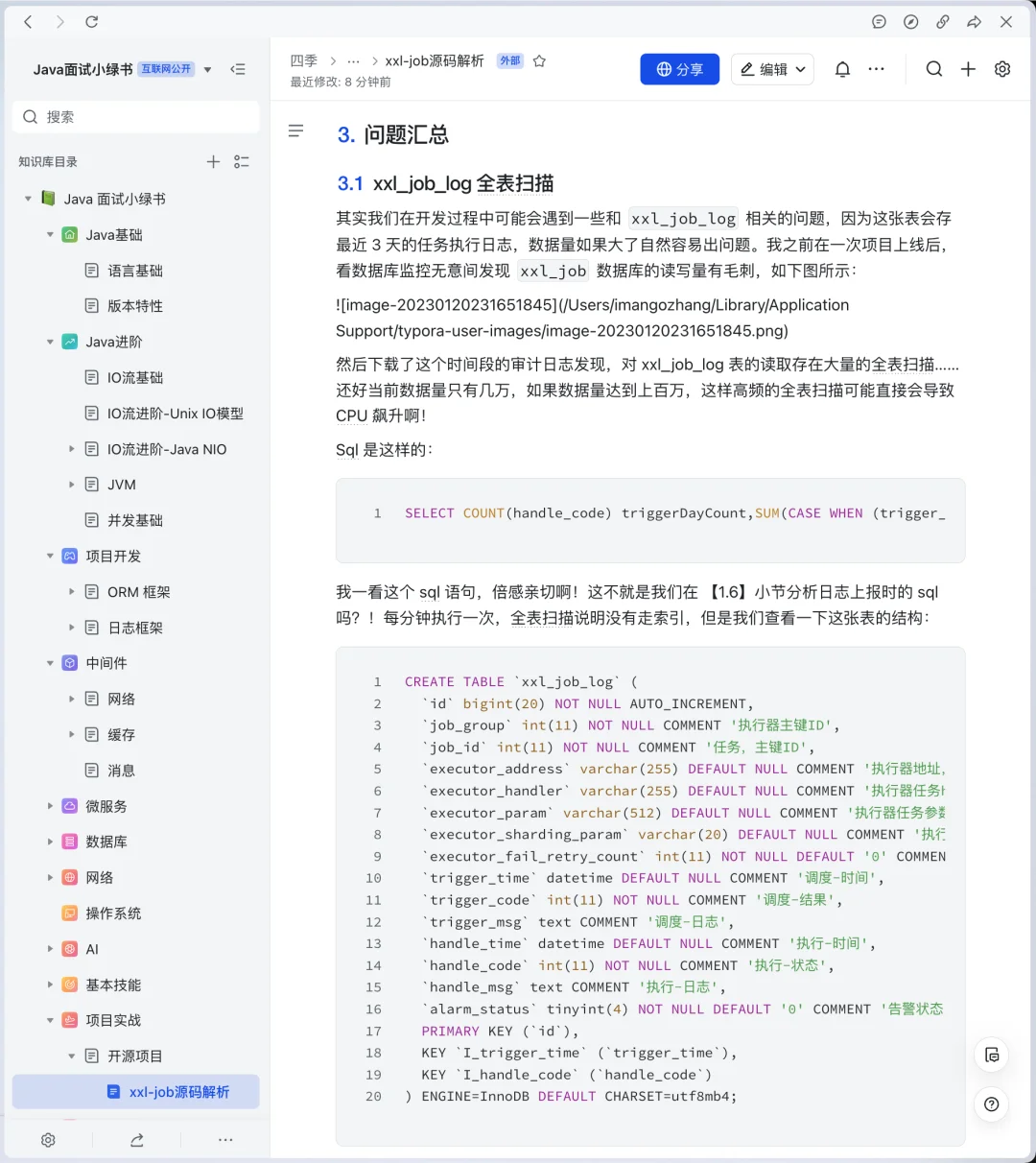Open the more options ellipsis next to bell
Viewport: 1036px width, 1163px height.
[876, 69]
